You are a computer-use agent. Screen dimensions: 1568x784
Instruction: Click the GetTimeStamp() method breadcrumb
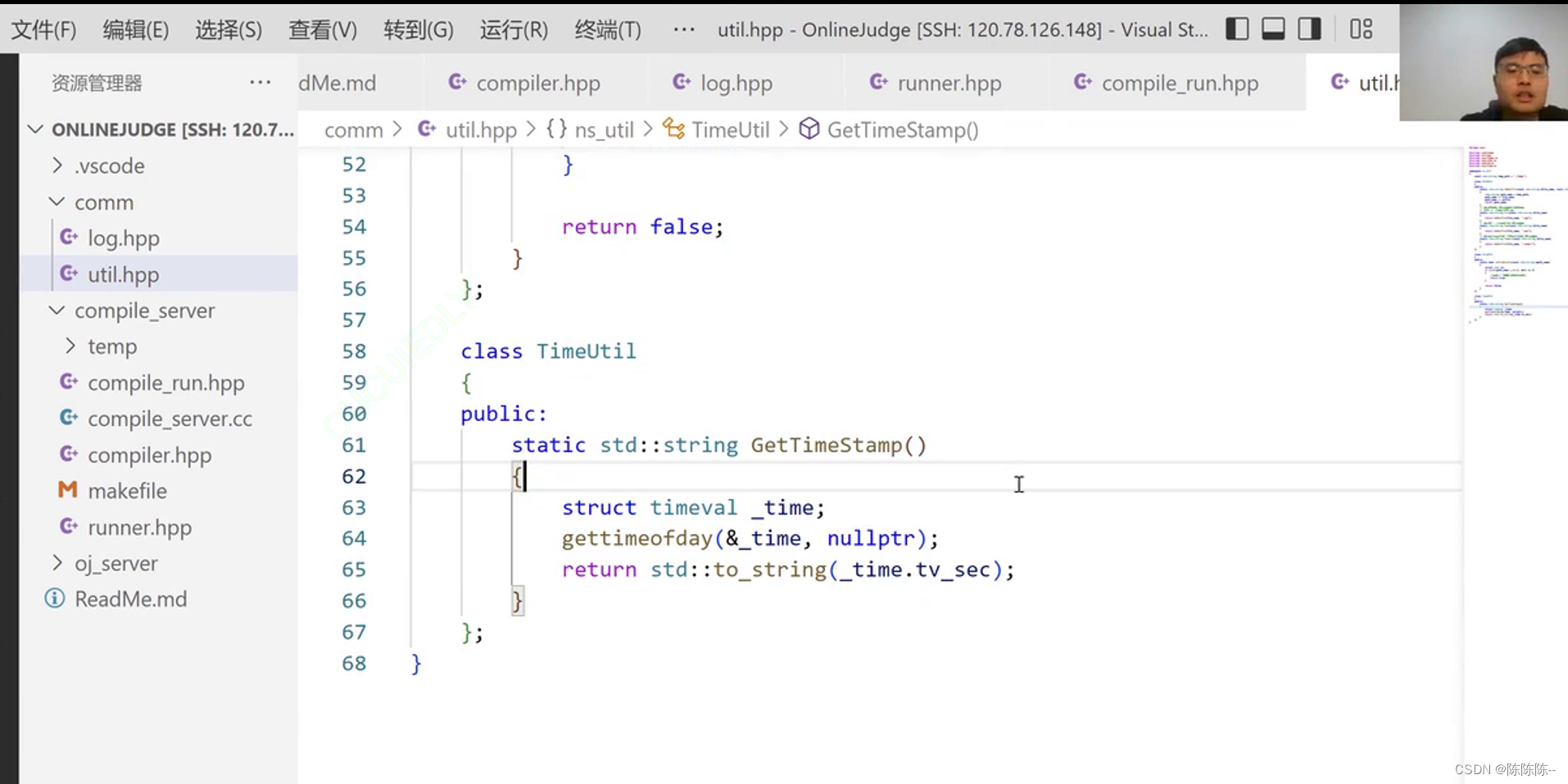coord(903,130)
